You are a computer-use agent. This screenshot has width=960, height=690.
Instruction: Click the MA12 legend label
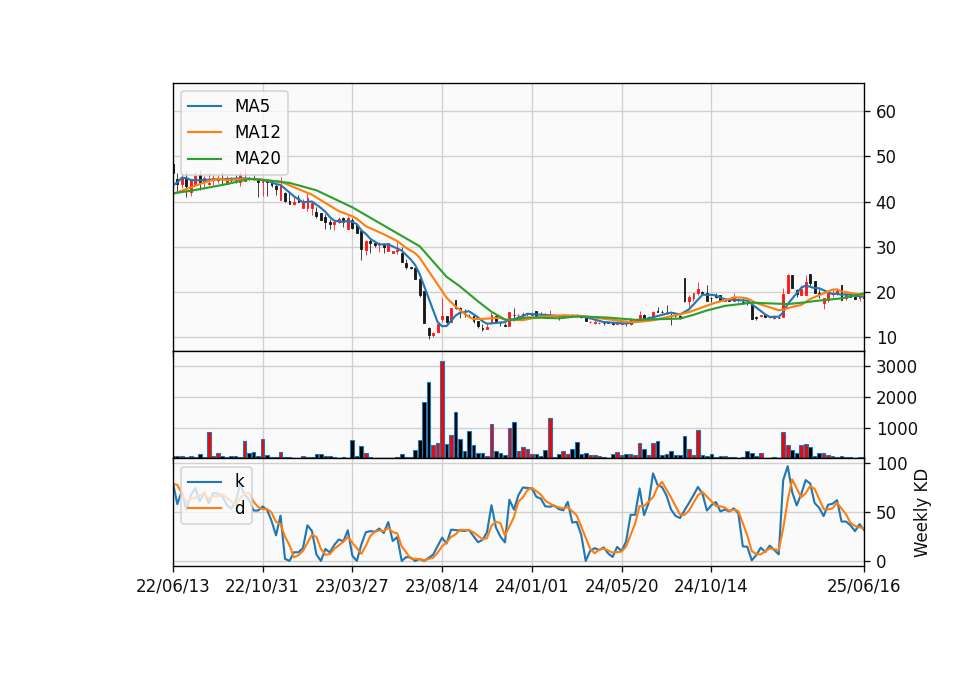coord(257,132)
